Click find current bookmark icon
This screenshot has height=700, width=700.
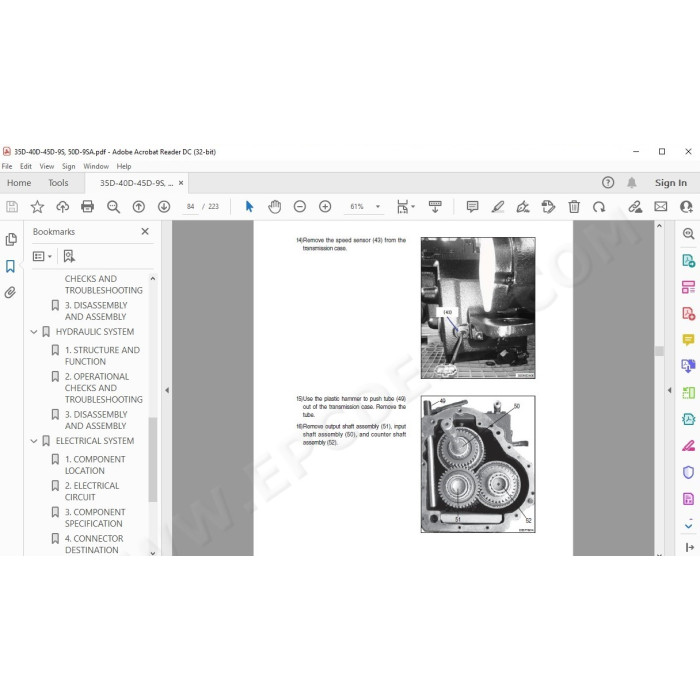point(69,256)
